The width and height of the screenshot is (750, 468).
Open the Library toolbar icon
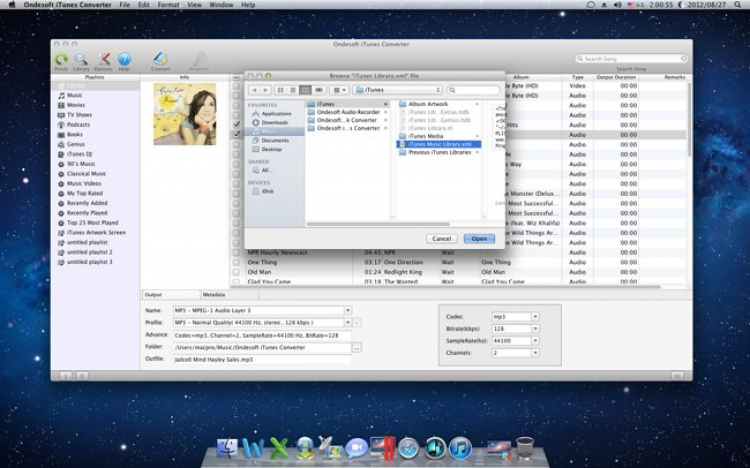pos(81,60)
